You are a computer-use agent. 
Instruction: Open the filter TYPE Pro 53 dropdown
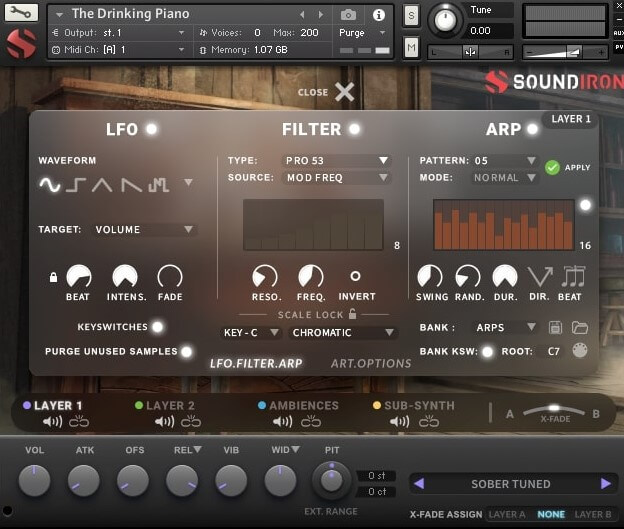click(x=336, y=160)
